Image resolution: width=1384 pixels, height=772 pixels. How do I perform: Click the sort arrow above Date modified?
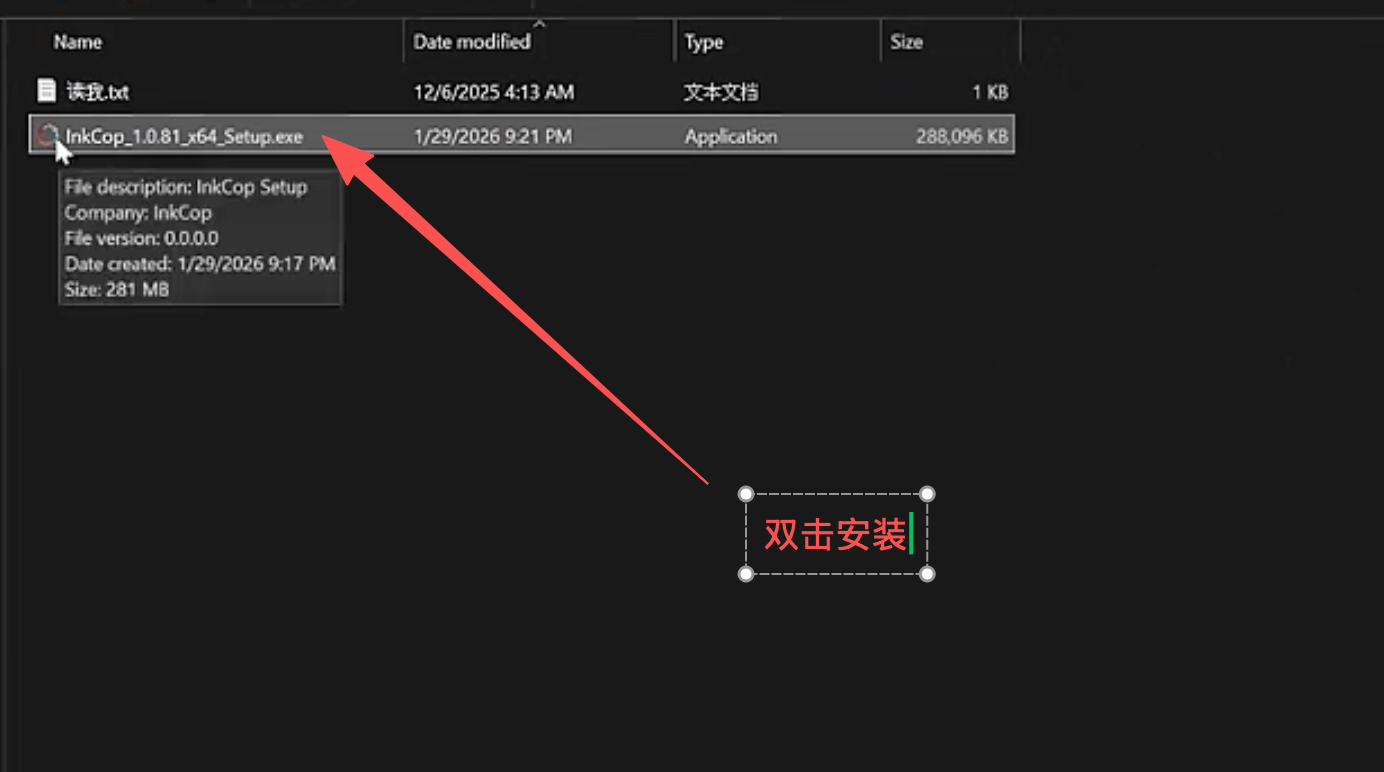pyautogui.click(x=540, y=23)
